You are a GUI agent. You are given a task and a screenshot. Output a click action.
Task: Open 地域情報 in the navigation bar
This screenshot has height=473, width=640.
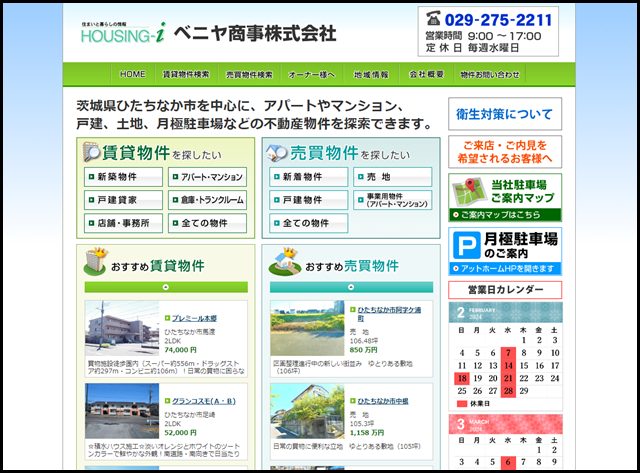point(371,74)
